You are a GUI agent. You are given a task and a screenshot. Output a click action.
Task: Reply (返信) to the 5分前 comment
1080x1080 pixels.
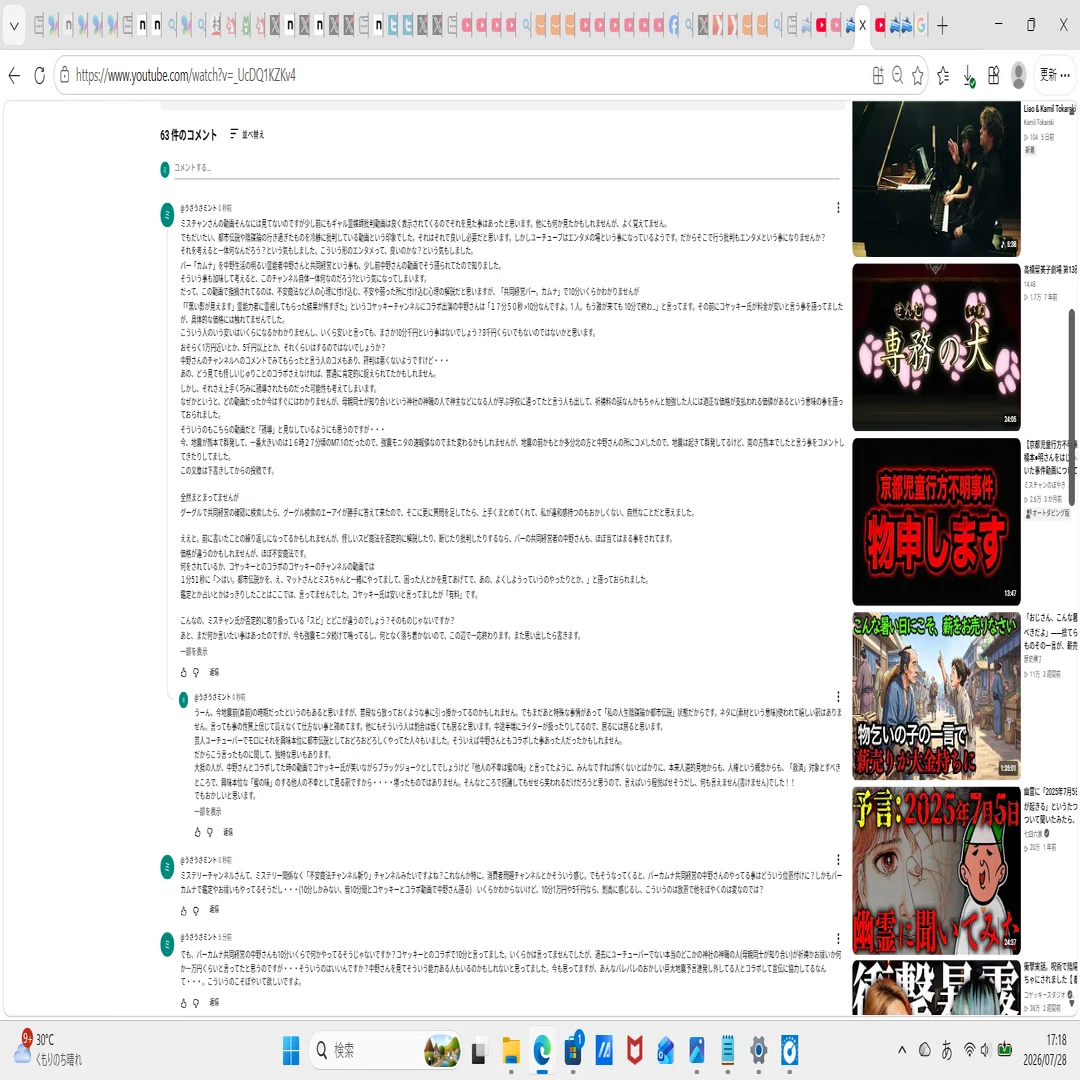pyautogui.click(x=214, y=1002)
